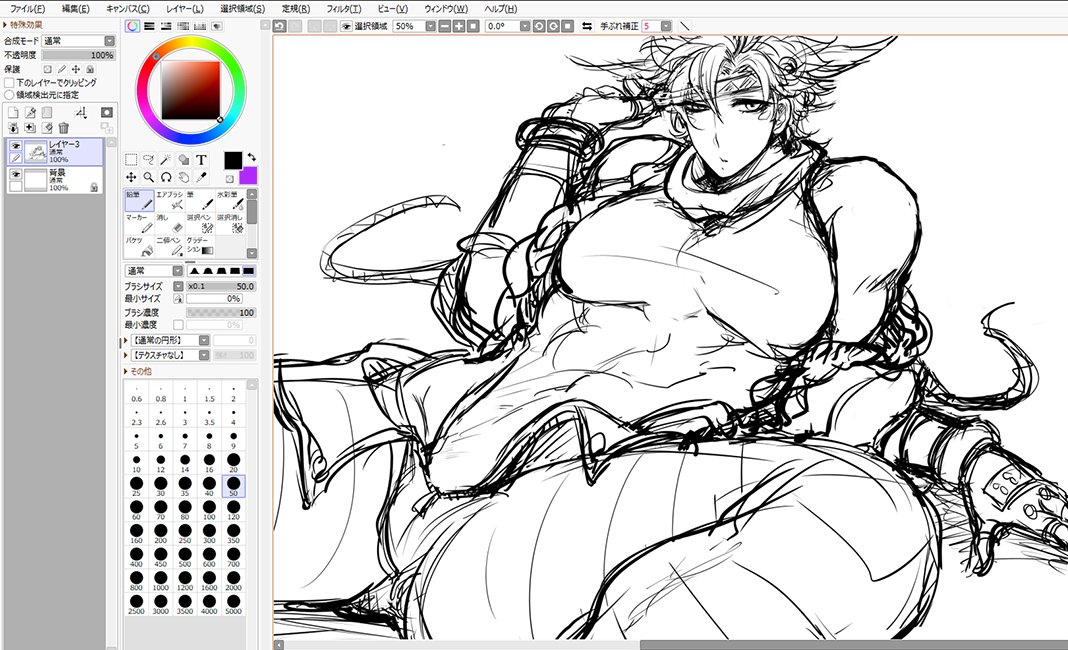Click the zoom in plus button
The image size is (1068, 650).
coord(458,26)
